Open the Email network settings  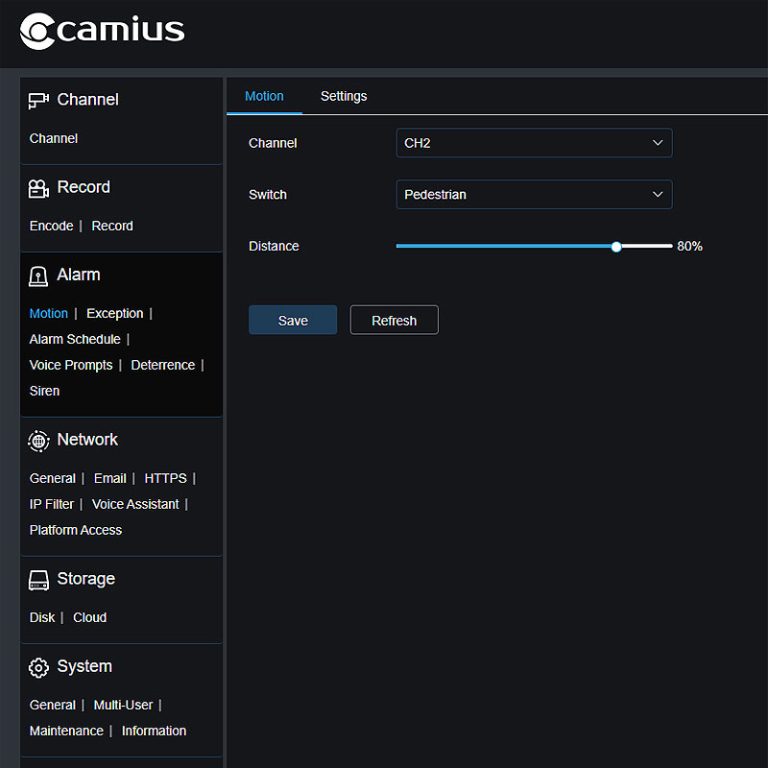coord(110,479)
